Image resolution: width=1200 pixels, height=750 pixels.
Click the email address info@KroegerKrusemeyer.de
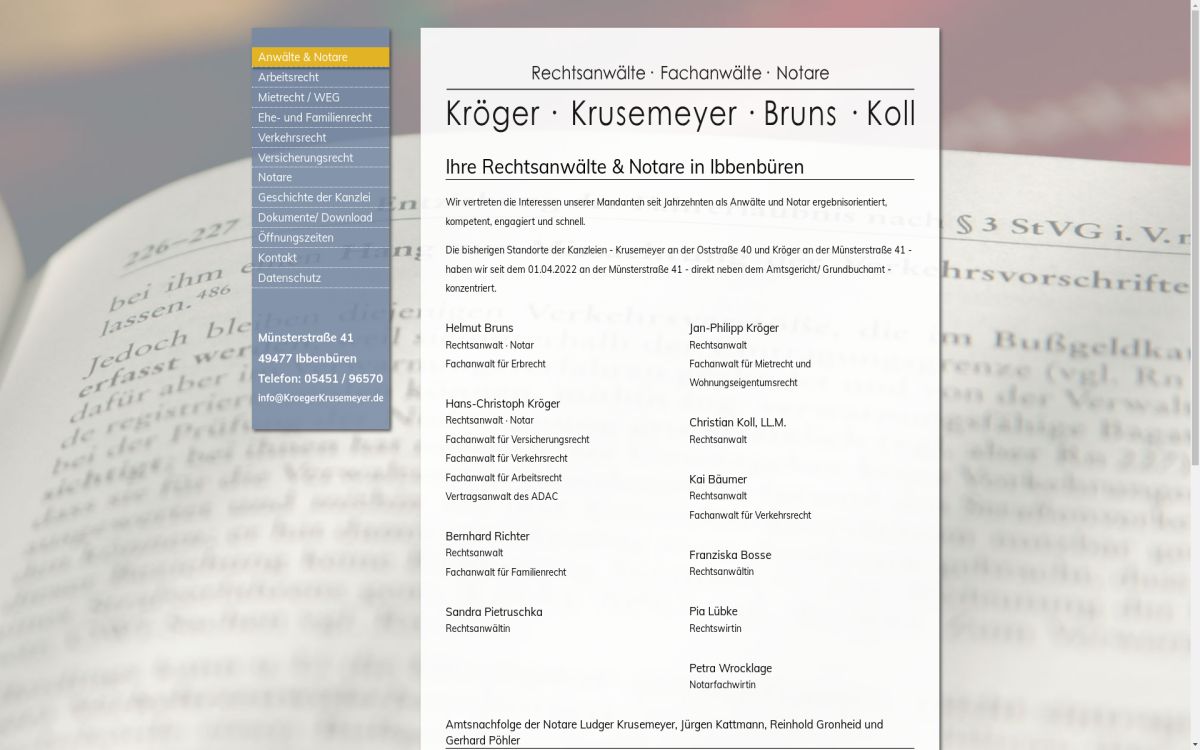point(320,397)
